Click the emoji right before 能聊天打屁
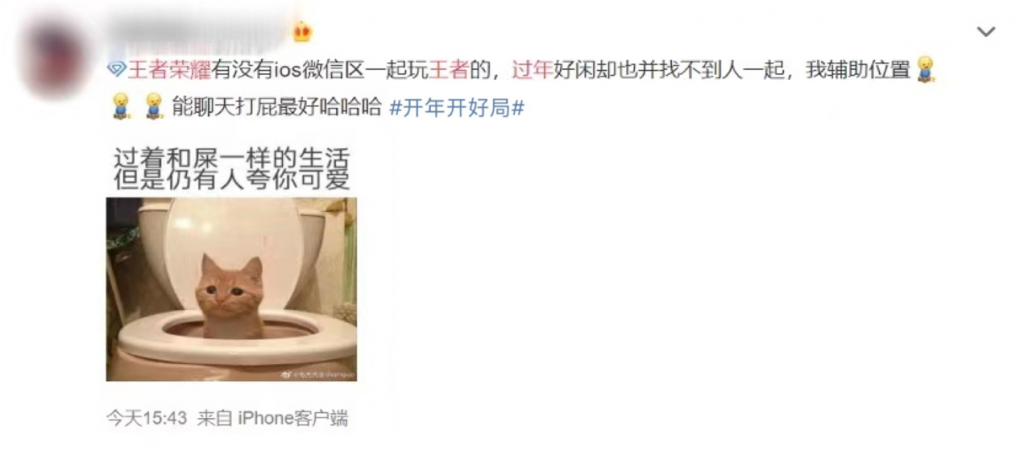This screenshot has height=451, width=1024. click(x=153, y=106)
